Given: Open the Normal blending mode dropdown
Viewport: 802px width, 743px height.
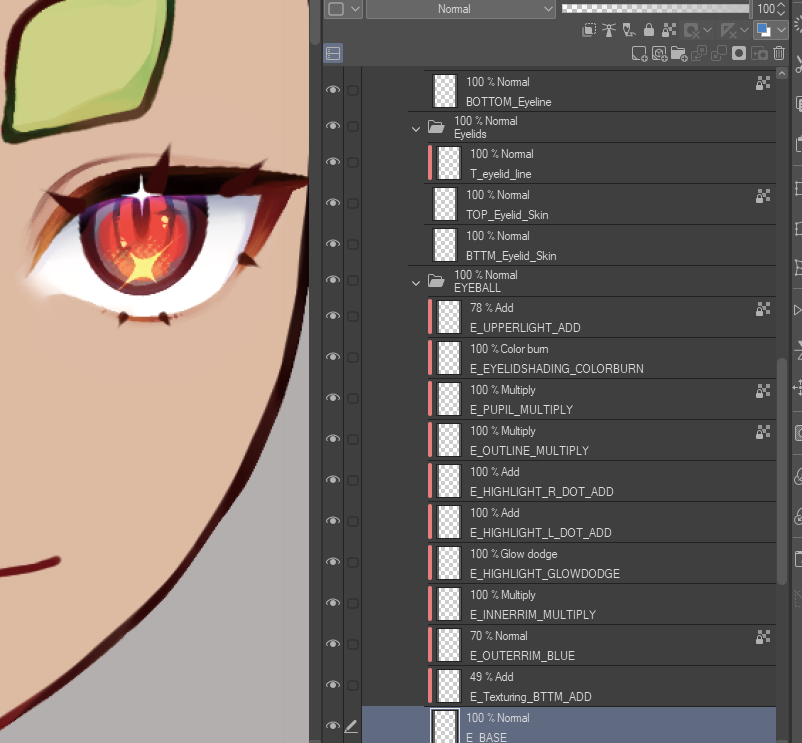Looking at the screenshot, I should pyautogui.click(x=461, y=9).
